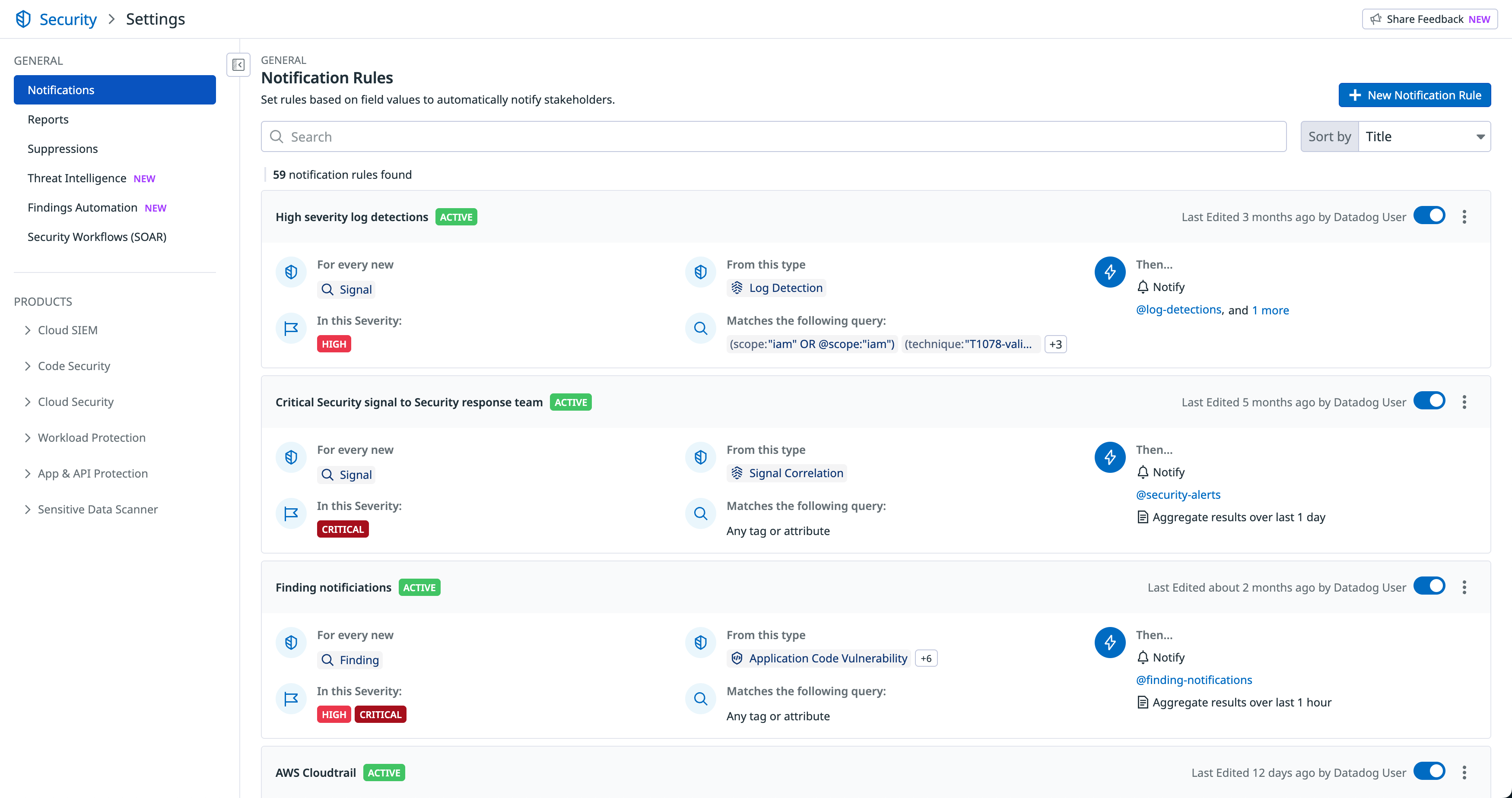Click severity flag icon in High severity rule
1512x798 pixels.
pos(291,328)
